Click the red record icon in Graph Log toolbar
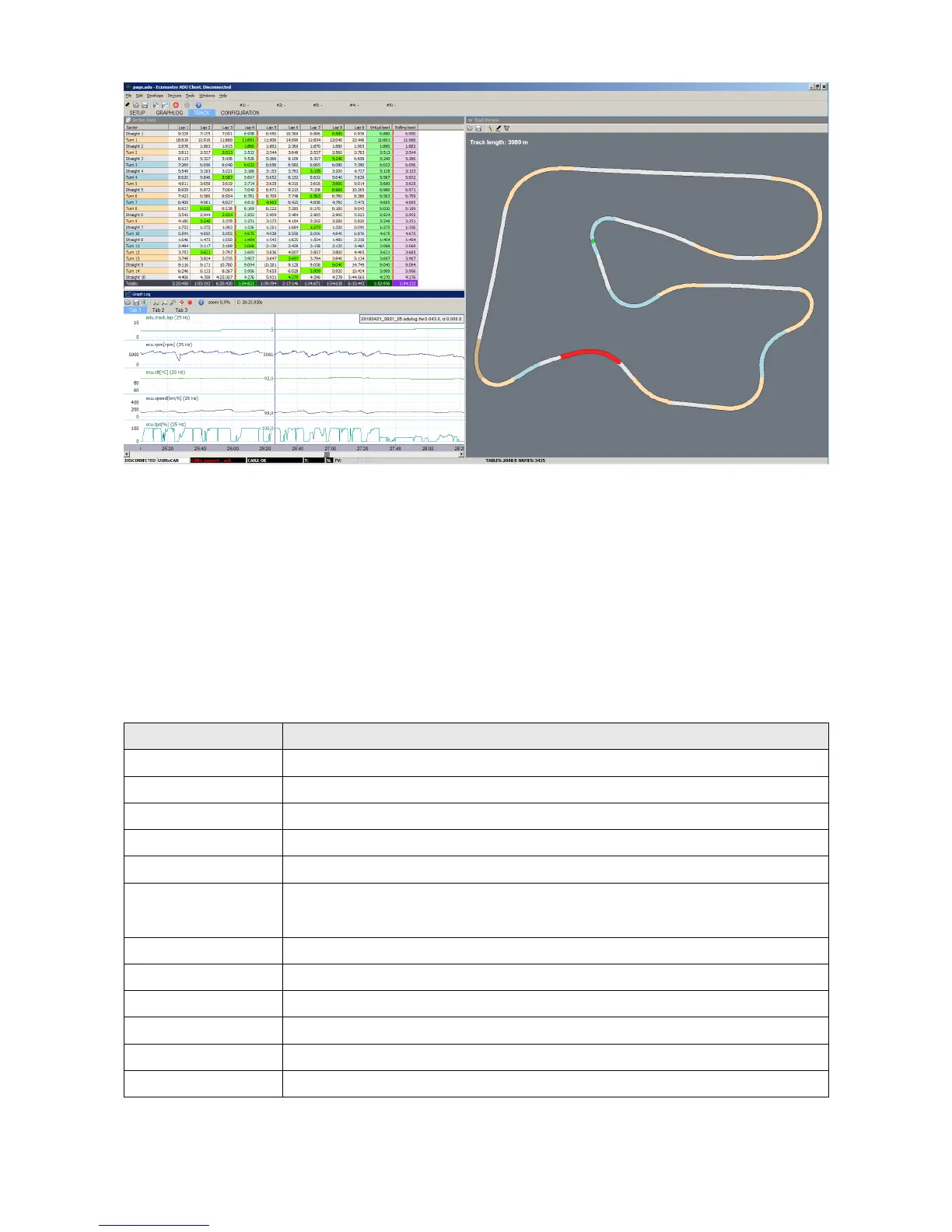 190,303
